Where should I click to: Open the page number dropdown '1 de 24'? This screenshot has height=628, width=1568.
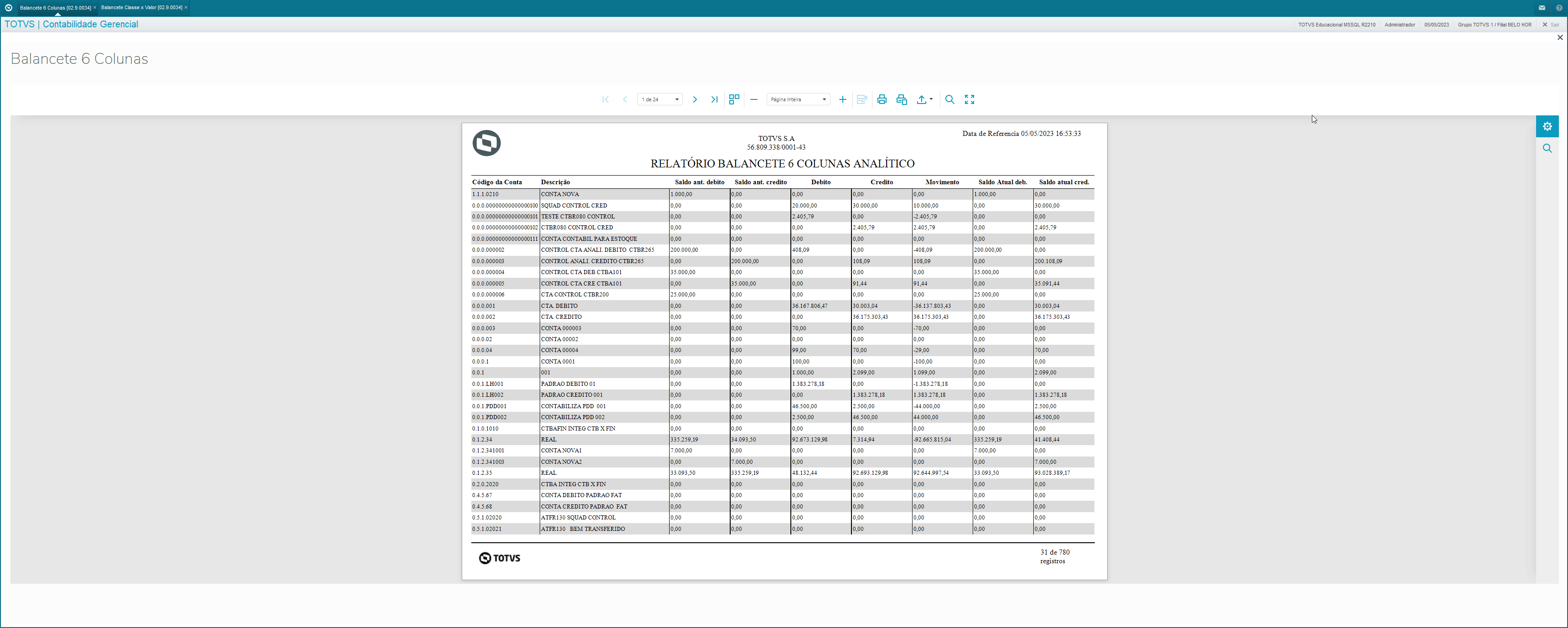point(660,99)
